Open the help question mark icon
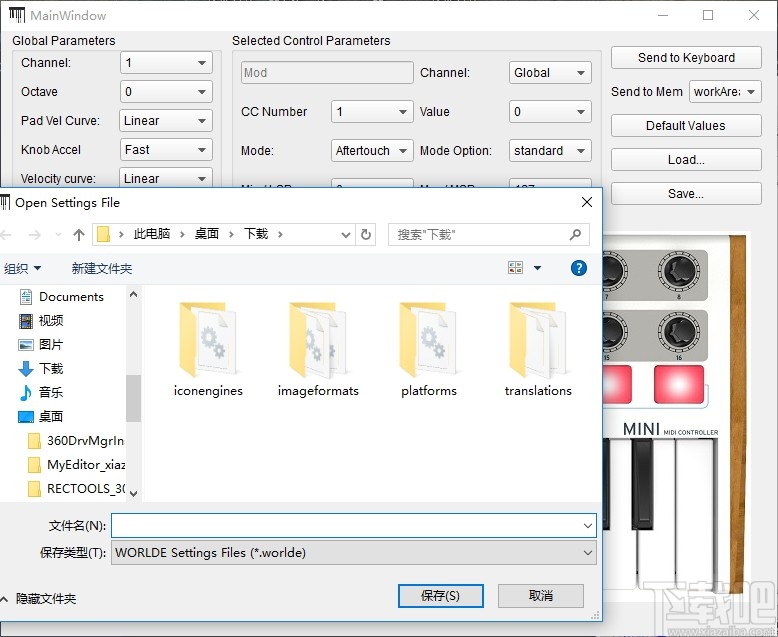Viewport: 778px width, 637px height. pos(578,268)
